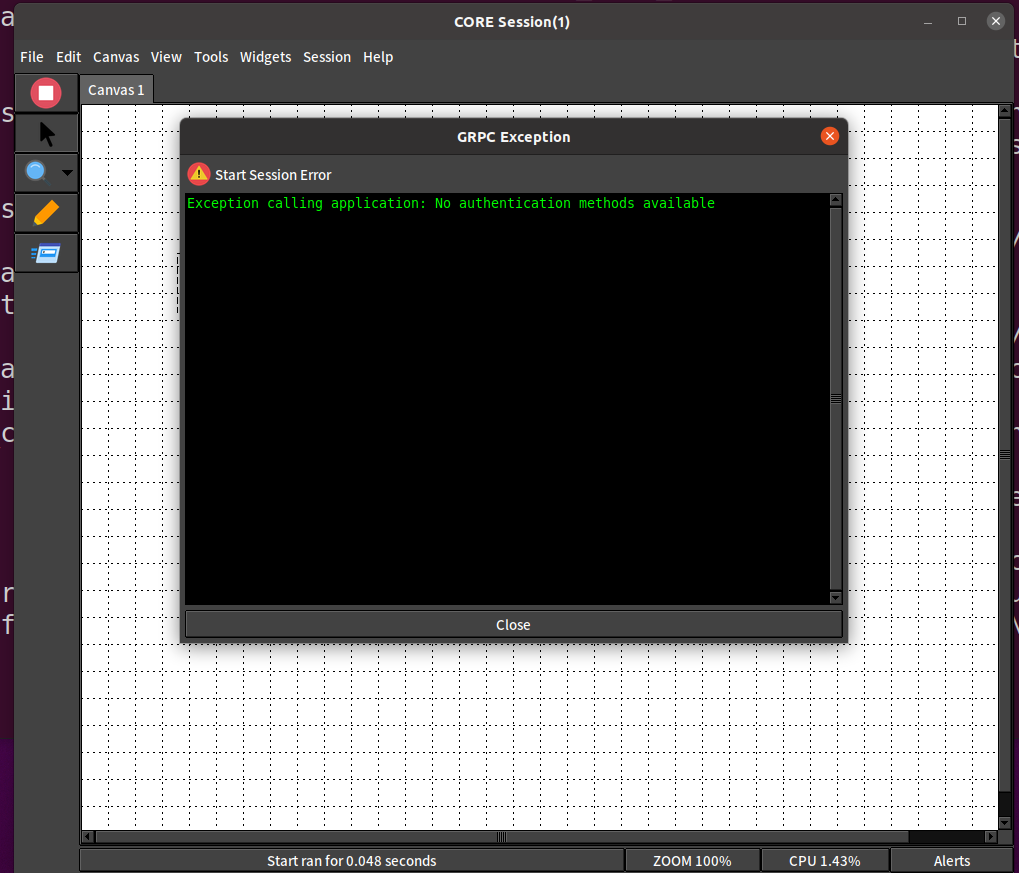The width and height of the screenshot is (1019, 873).
Task: Select the arrow pointer tool
Action: (x=47, y=134)
